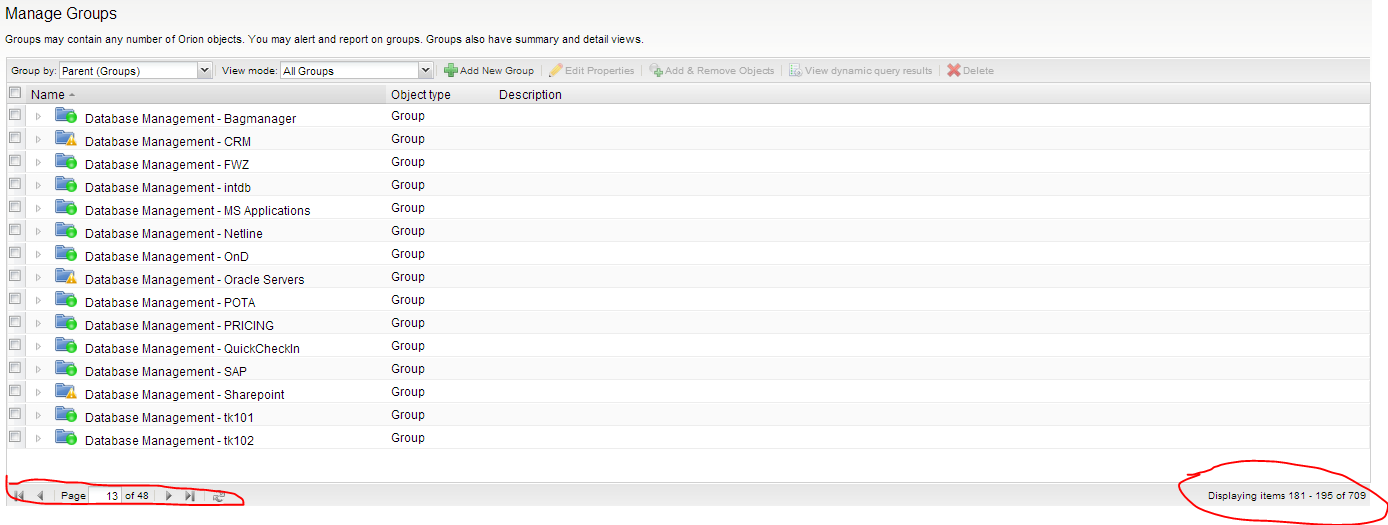This screenshot has height=525, width=1388.
Task: Select Database Management - MS Applications name
Action: click(x=198, y=211)
